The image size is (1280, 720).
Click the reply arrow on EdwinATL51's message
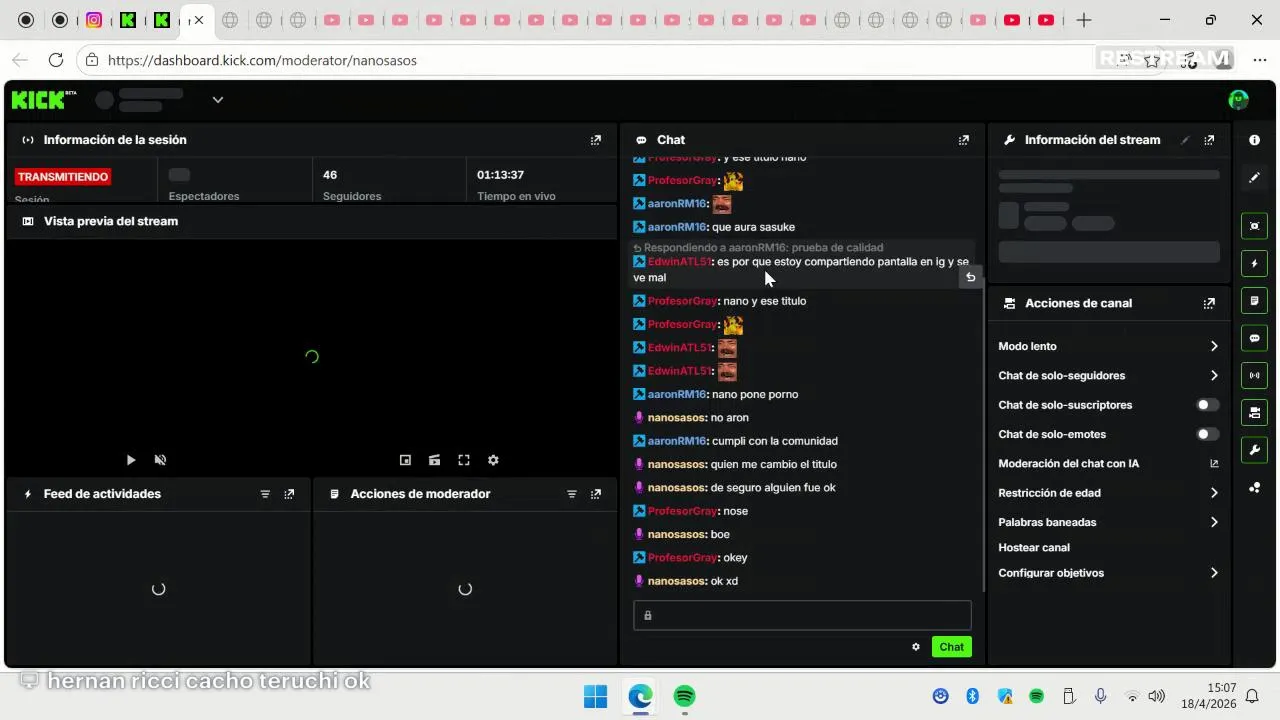coord(970,277)
